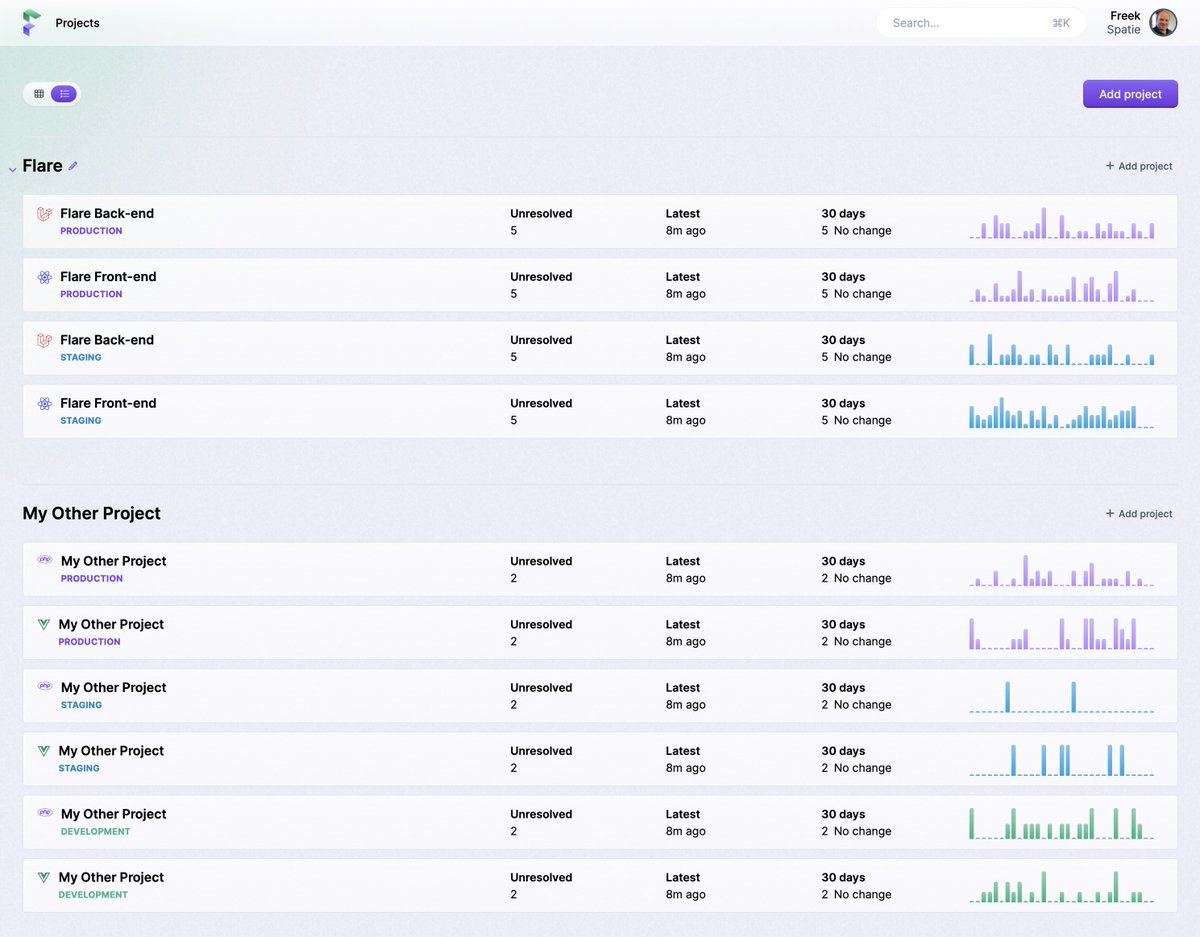The width and height of the screenshot is (1200, 937).
Task: Open Vue My Other Project development title
Action: point(111,877)
